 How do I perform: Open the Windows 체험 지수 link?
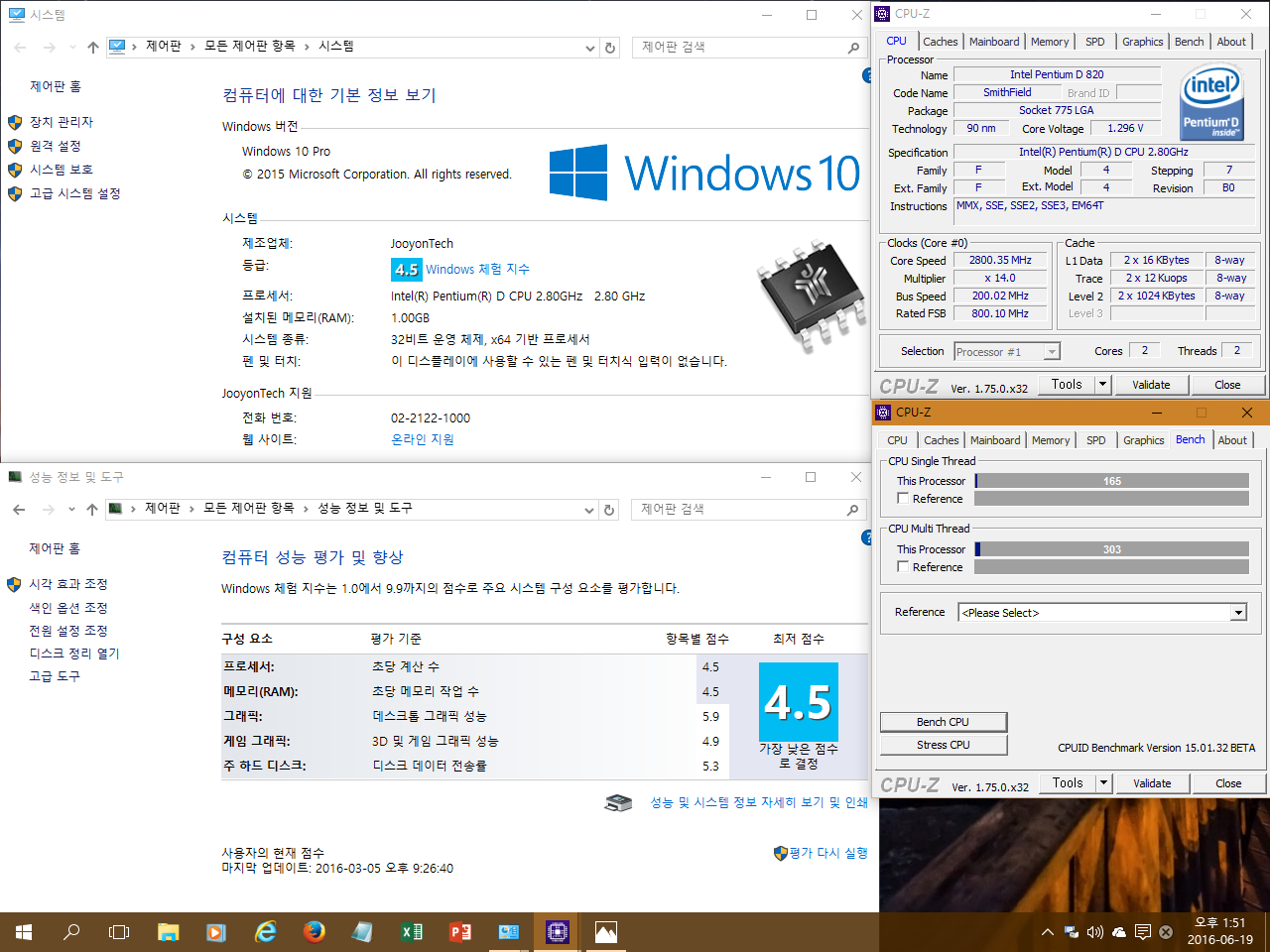tap(477, 269)
